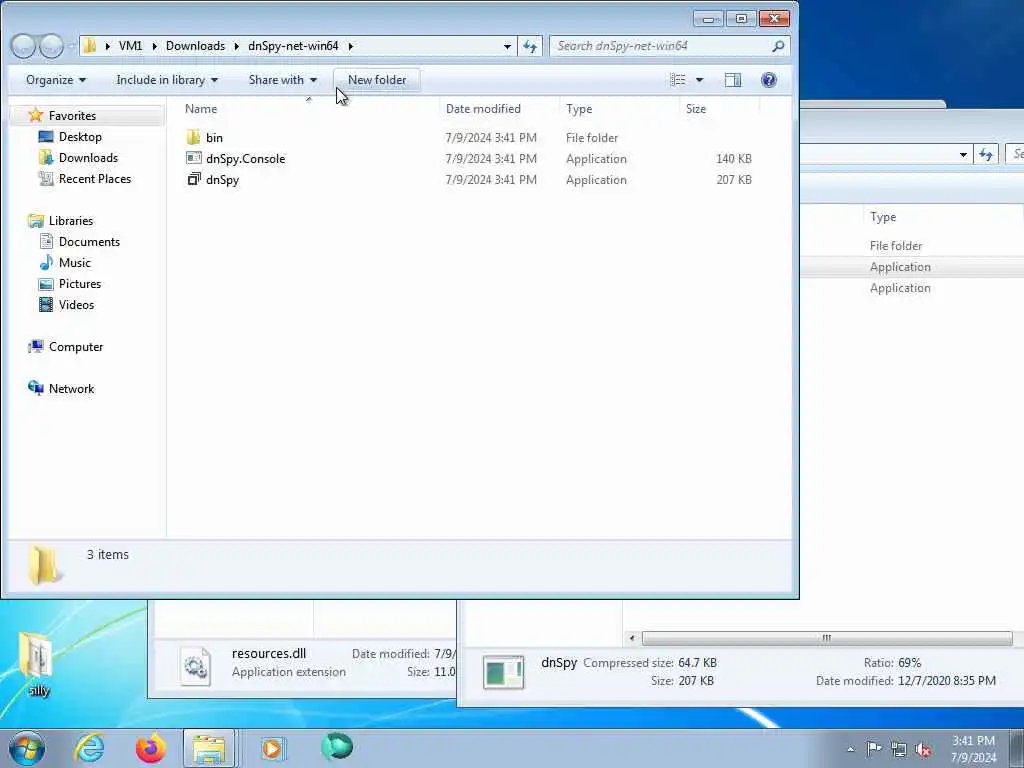Click the search magnifier icon
The width and height of the screenshot is (1024, 768).
coord(778,46)
